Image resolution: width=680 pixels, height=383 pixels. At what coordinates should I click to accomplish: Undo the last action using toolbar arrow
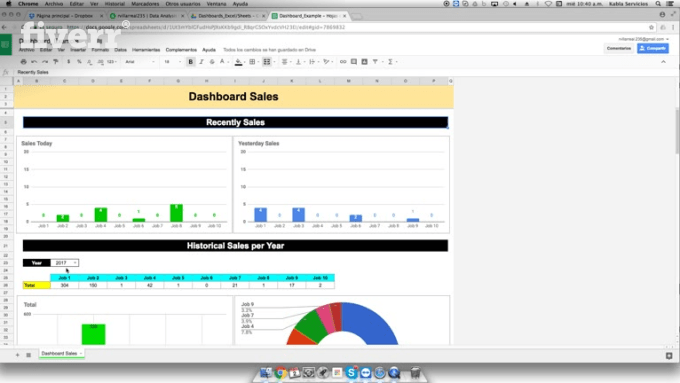(34, 62)
